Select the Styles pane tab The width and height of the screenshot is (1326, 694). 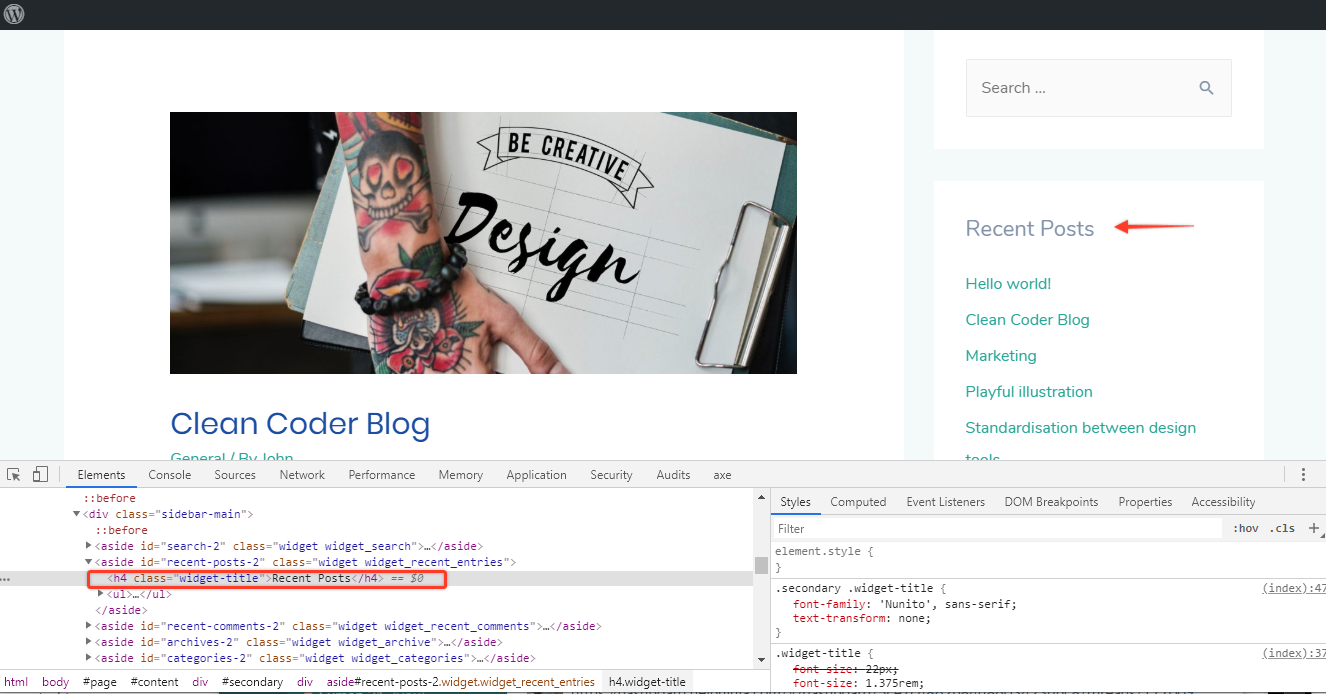pyautogui.click(x=796, y=502)
